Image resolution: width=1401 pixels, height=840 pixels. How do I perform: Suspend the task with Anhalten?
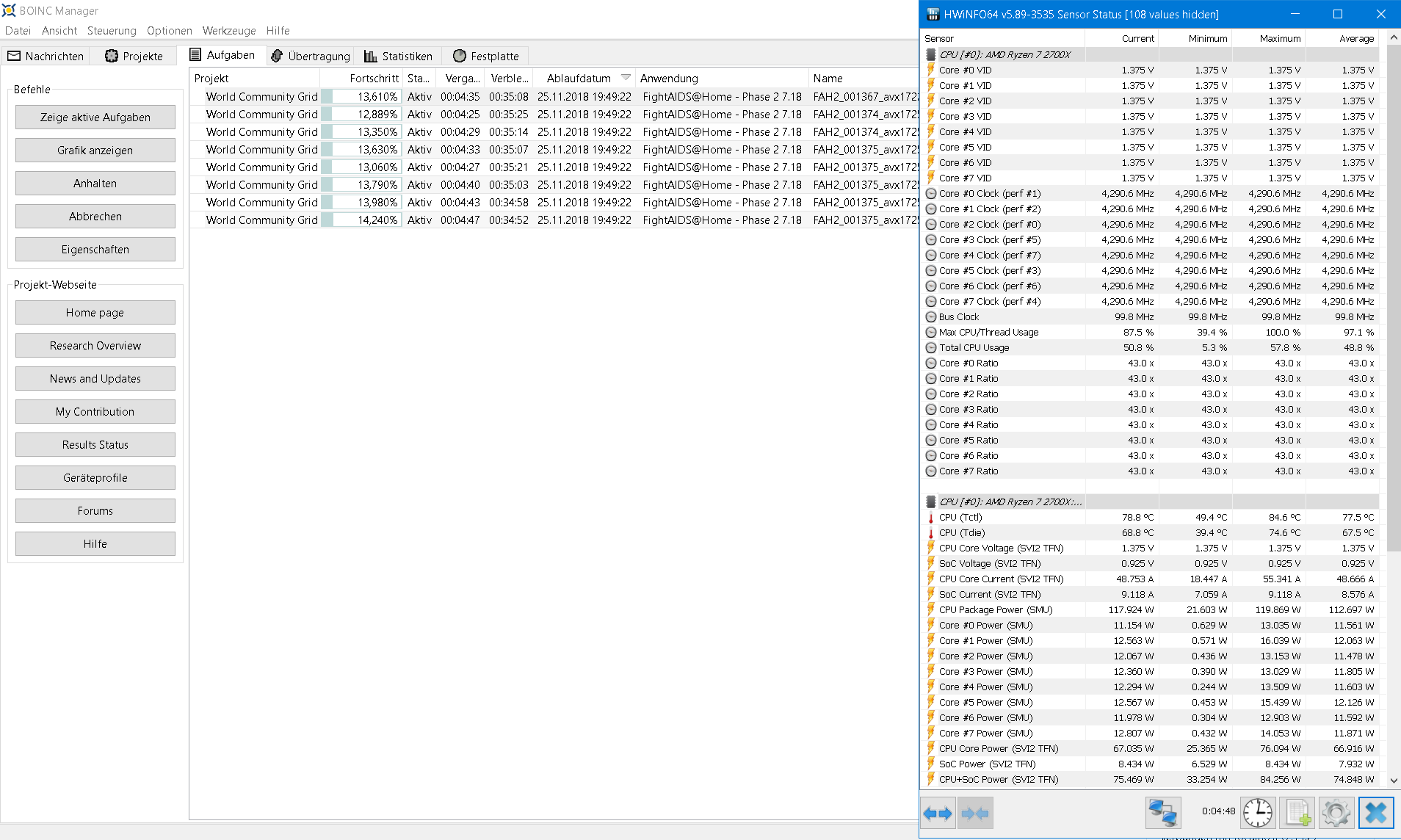tap(95, 184)
